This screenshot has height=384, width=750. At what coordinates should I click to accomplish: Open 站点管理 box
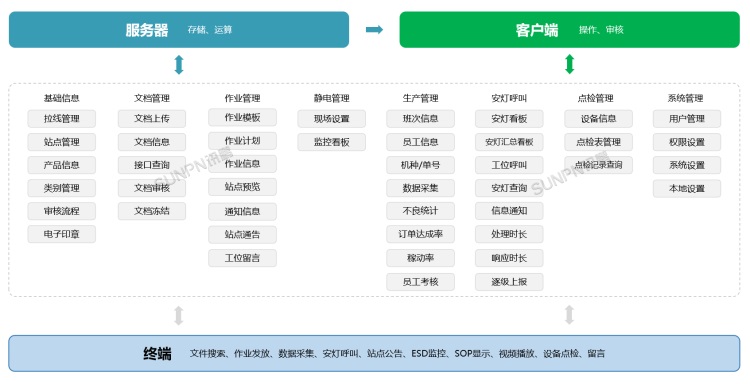(61, 142)
